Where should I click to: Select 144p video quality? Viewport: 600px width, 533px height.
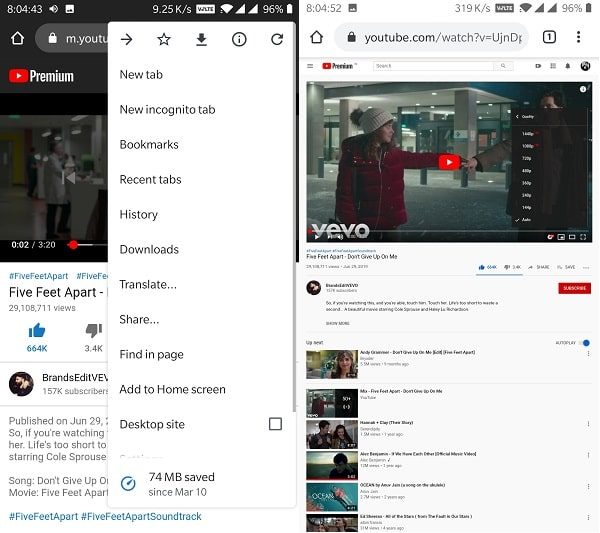point(527,207)
